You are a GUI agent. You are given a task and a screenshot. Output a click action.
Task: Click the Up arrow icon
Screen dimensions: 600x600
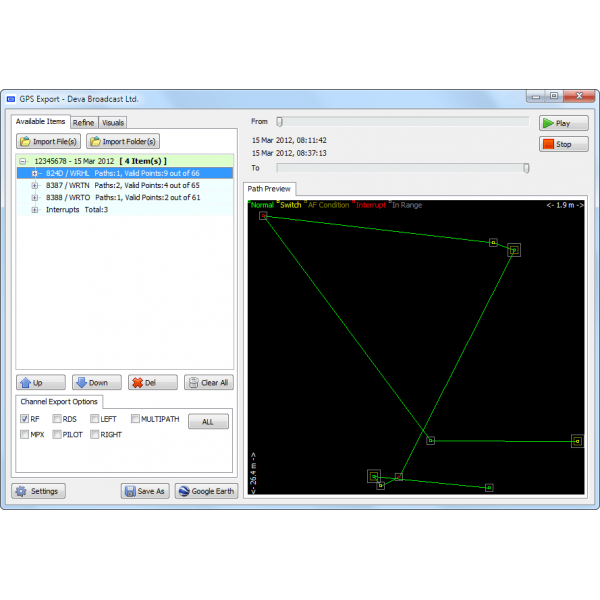pos(26,382)
